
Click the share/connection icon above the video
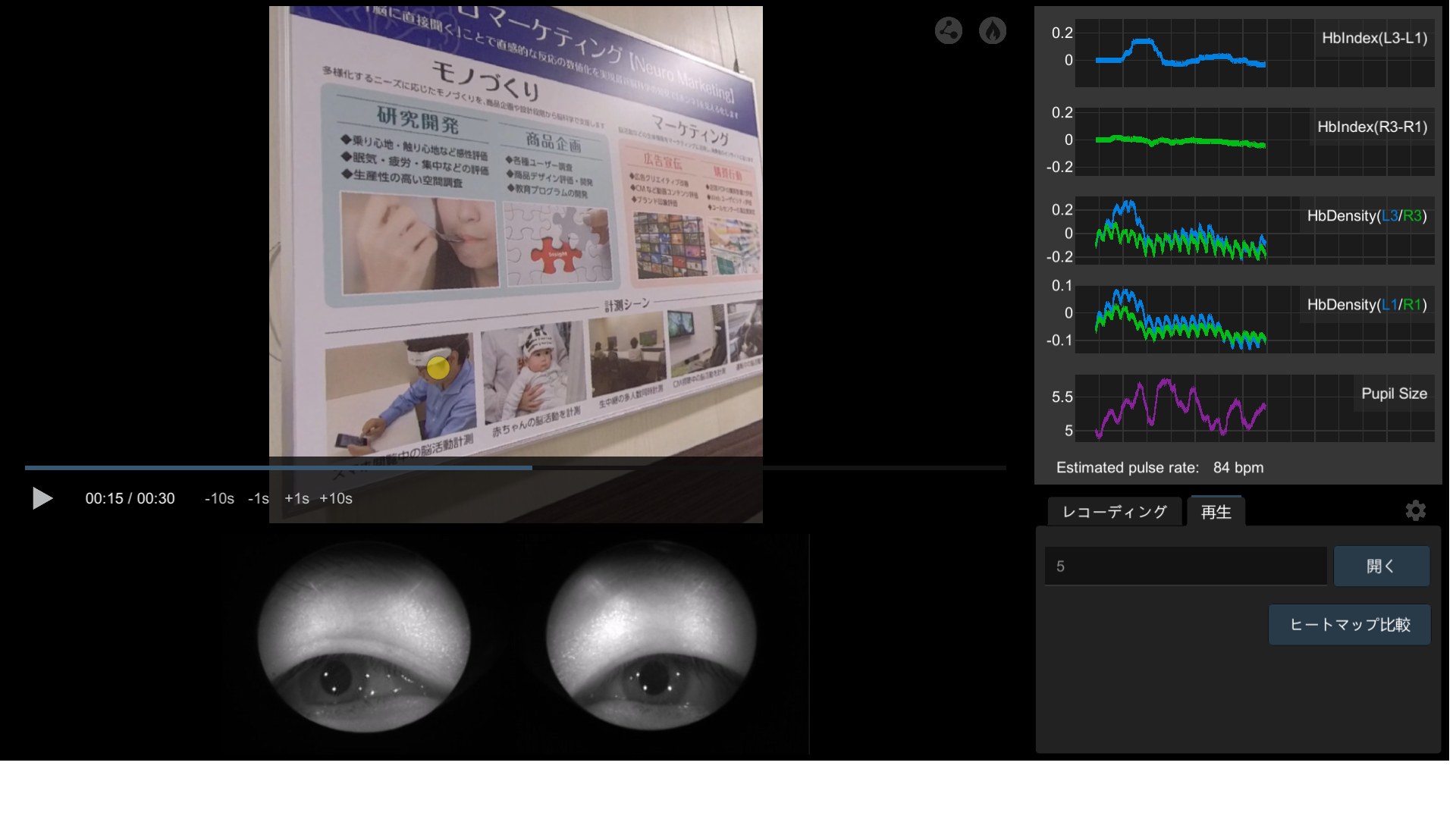click(x=948, y=30)
